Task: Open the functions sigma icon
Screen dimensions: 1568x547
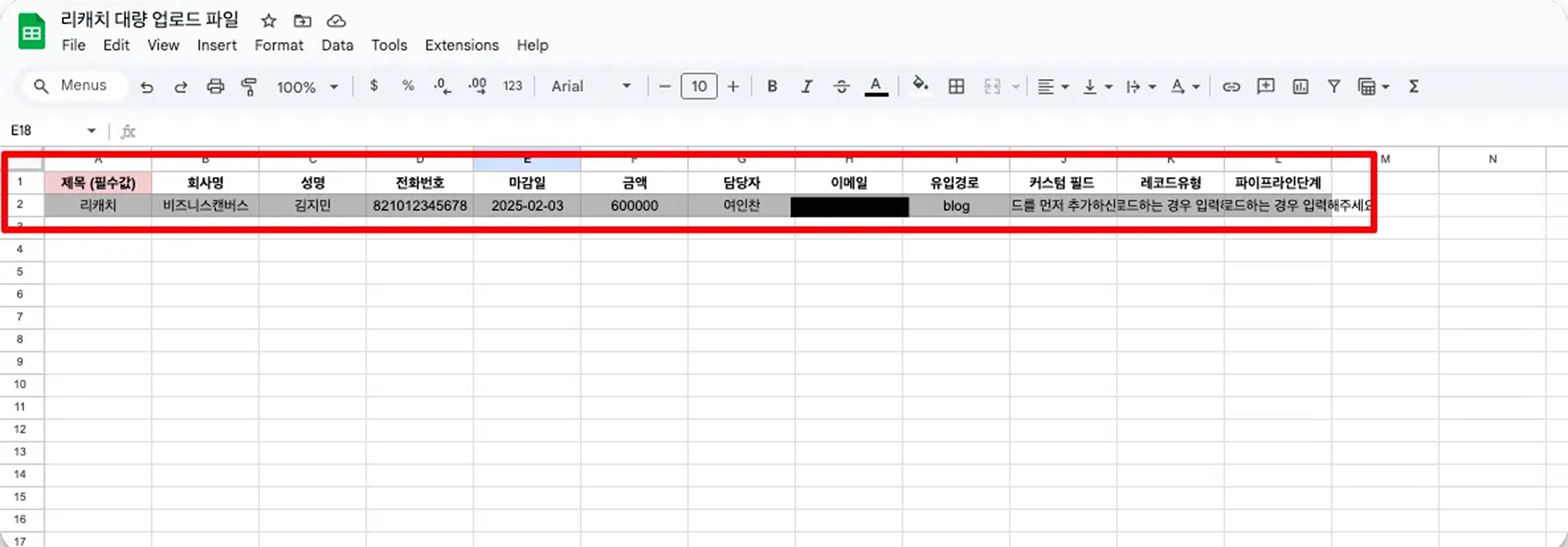Action: pyautogui.click(x=1413, y=87)
